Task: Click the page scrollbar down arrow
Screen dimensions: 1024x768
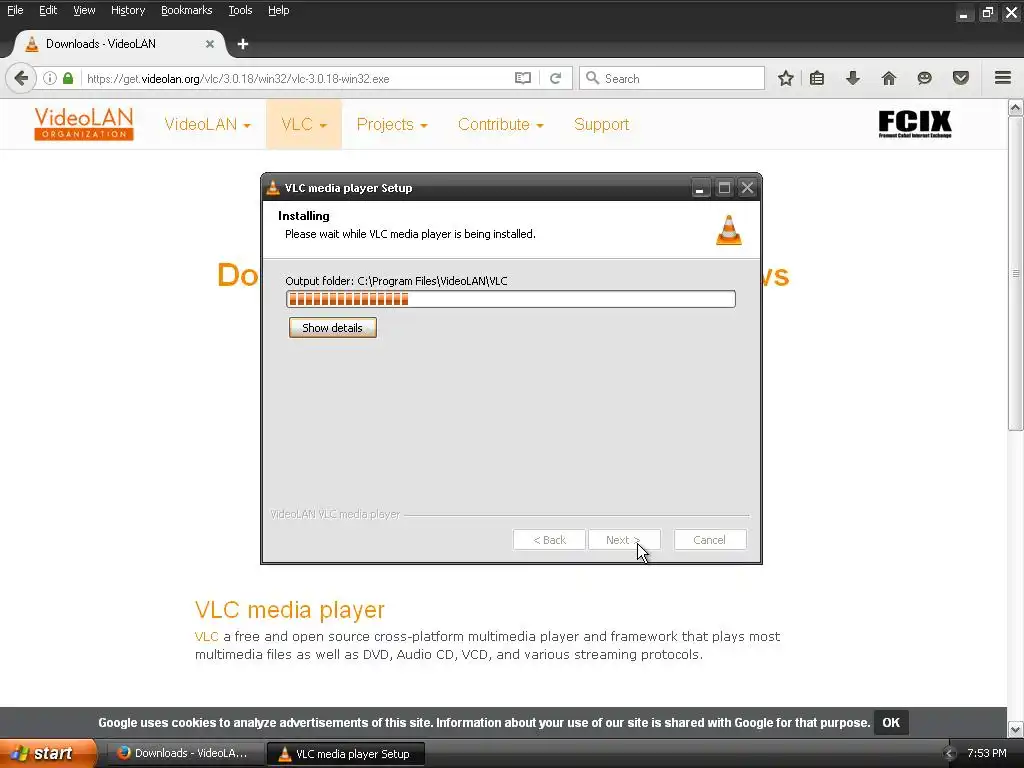Action: pyautogui.click(x=1016, y=729)
